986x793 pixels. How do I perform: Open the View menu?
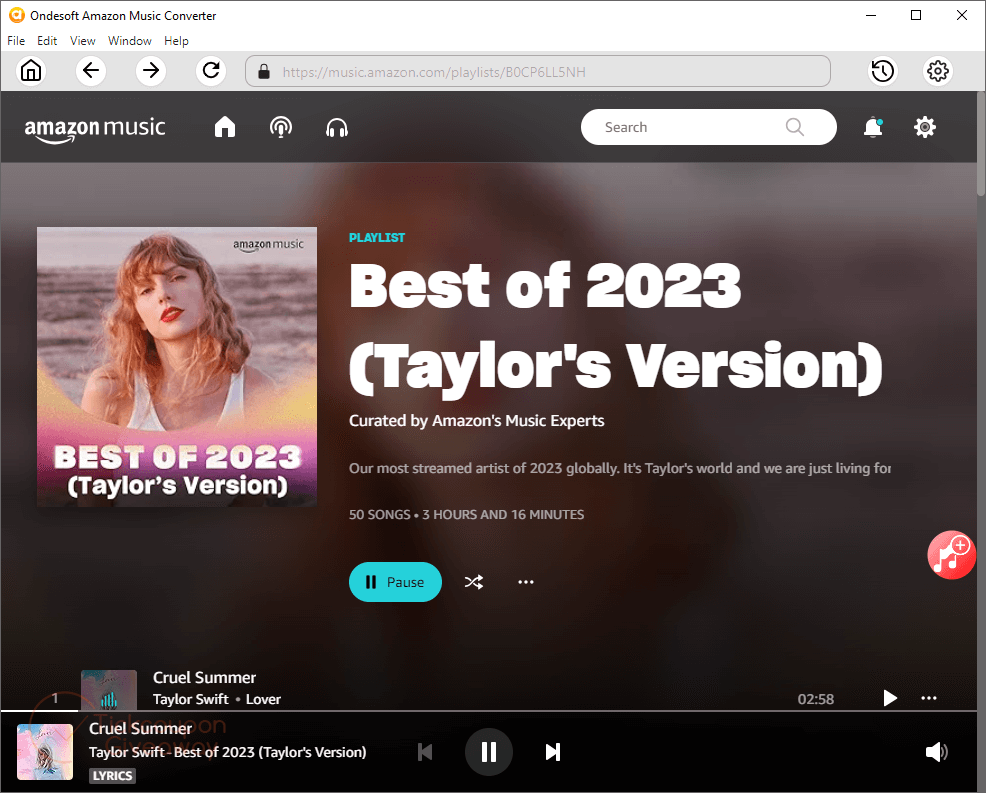(x=82, y=41)
